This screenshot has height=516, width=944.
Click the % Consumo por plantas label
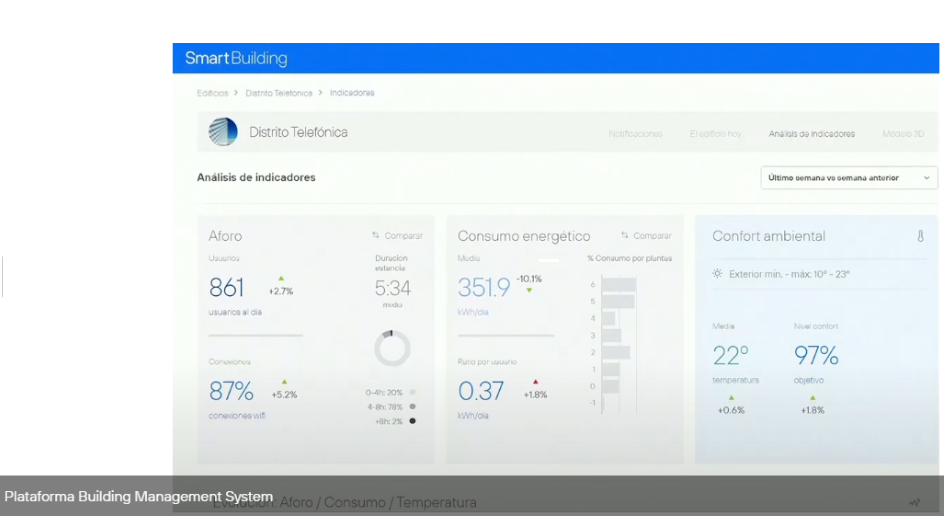coord(630,258)
